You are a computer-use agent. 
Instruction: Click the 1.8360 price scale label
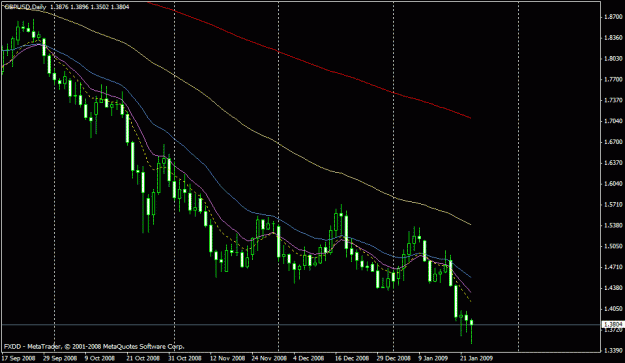tap(613, 37)
